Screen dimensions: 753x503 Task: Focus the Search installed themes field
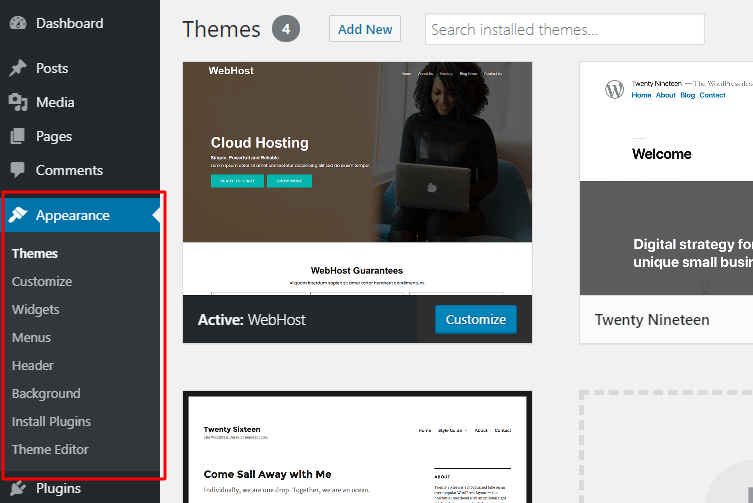pyautogui.click(x=565, y=29)
